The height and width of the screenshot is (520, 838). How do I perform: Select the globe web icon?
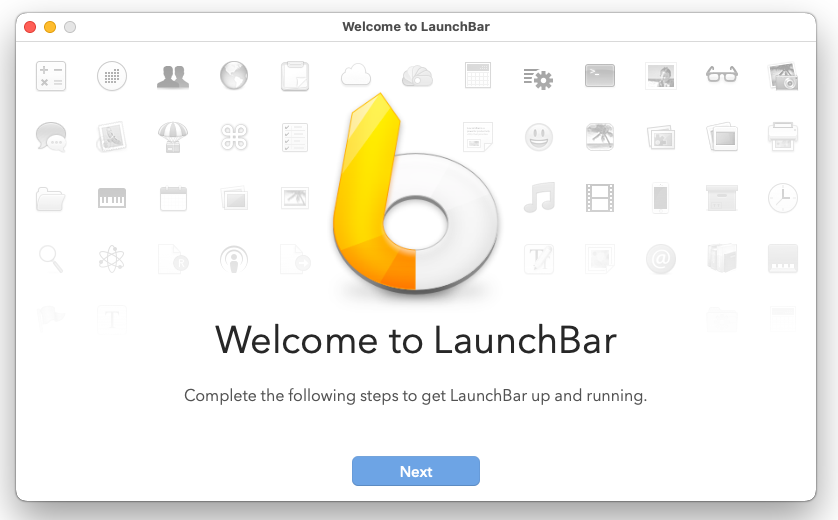[234, 76]
